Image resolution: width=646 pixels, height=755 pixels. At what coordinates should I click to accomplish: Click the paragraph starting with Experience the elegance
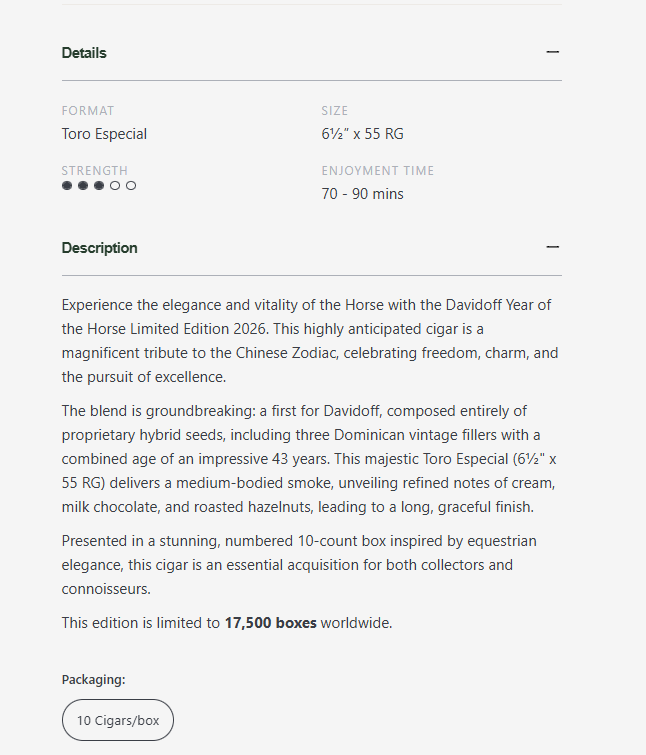310,341
